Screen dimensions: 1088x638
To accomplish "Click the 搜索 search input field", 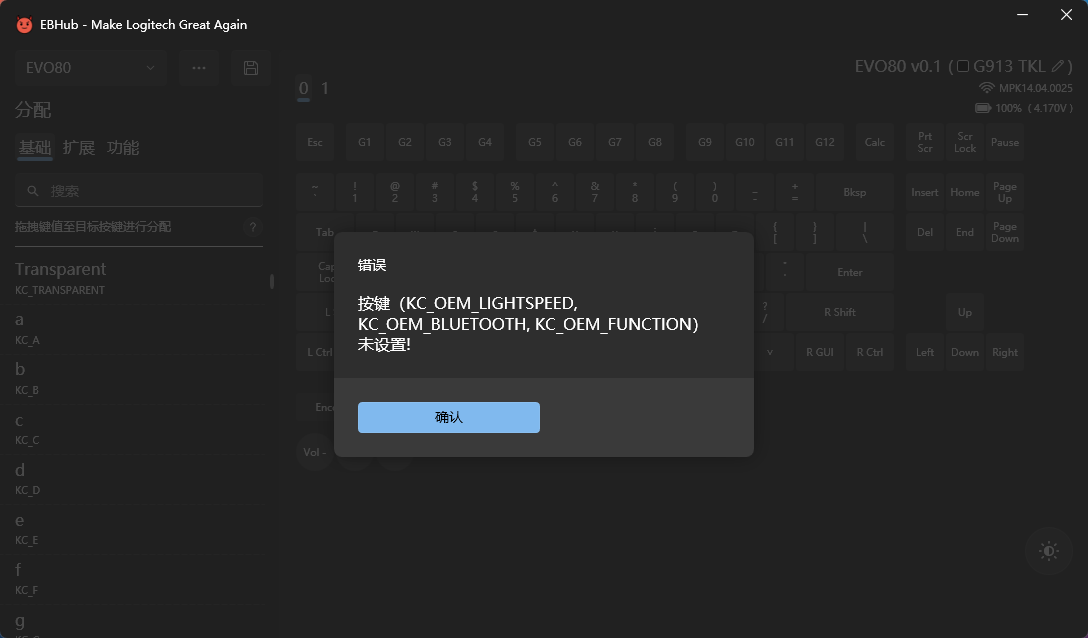I will 150,191.
